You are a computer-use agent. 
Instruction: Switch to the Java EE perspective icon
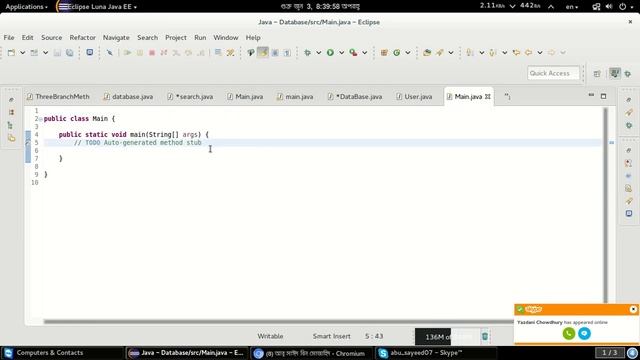point(614,73)
